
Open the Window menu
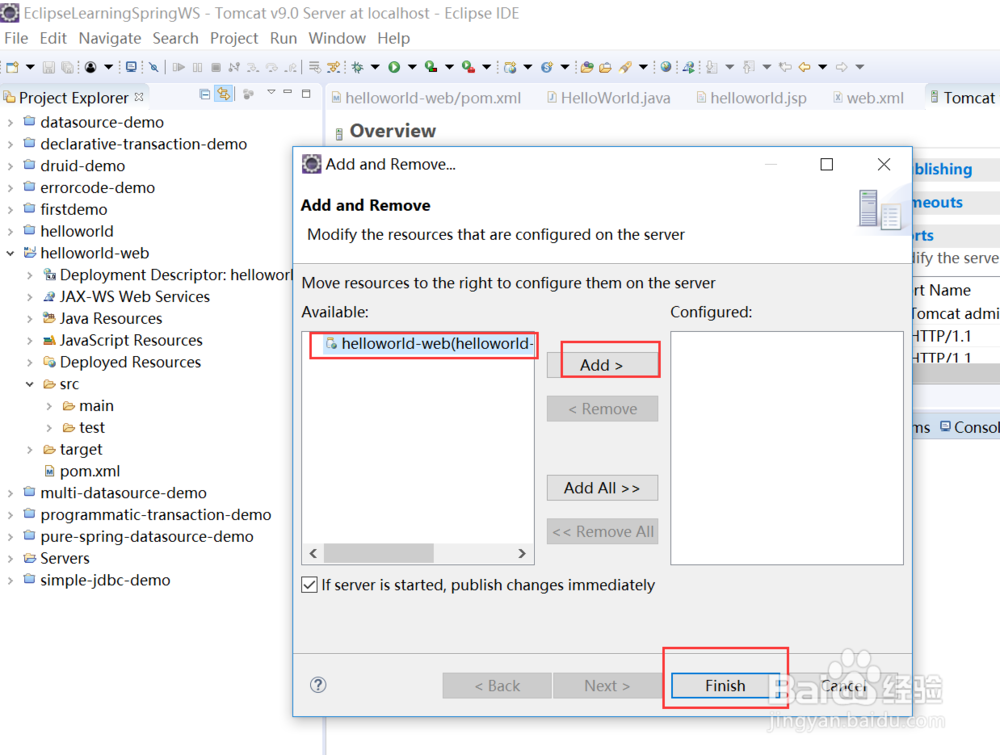click(x=337, y=38)
